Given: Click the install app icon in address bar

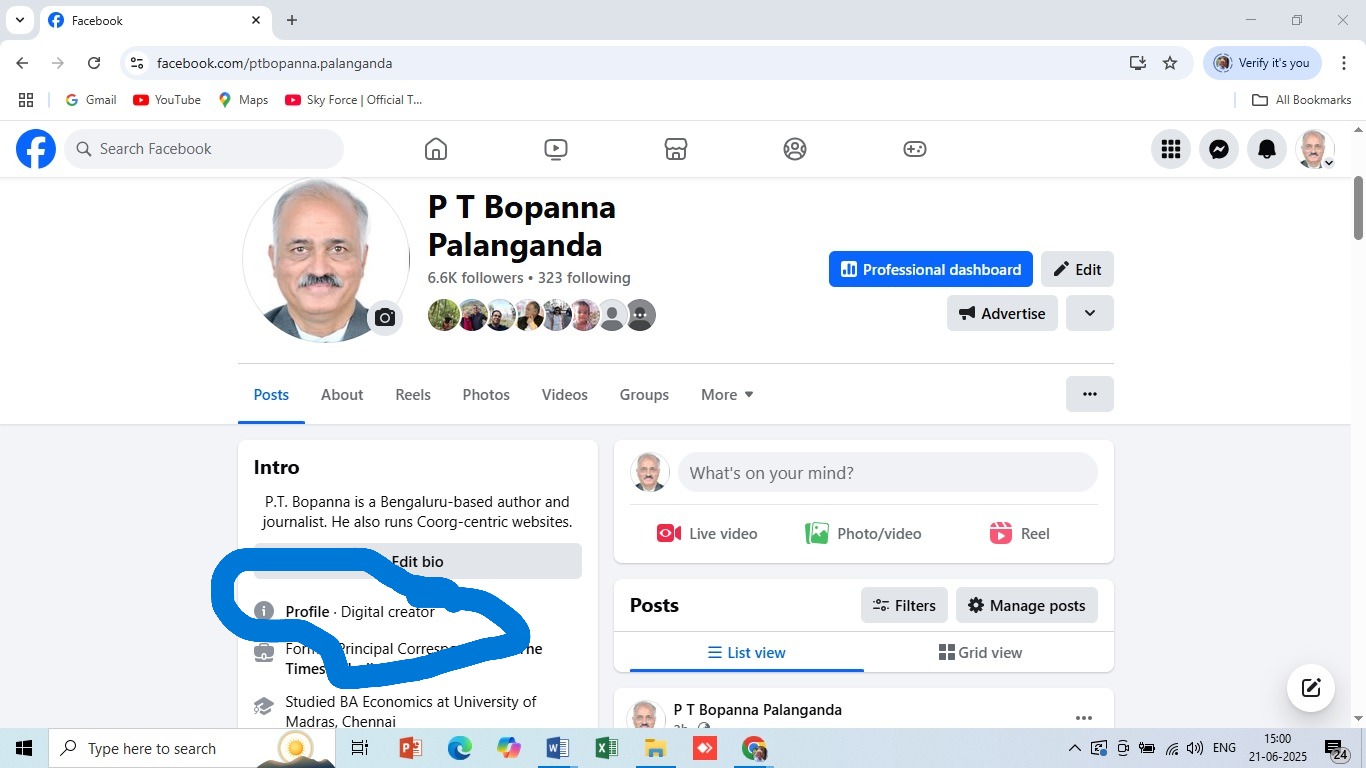Looking at the screenshot, I should [x=1138, y=63].
